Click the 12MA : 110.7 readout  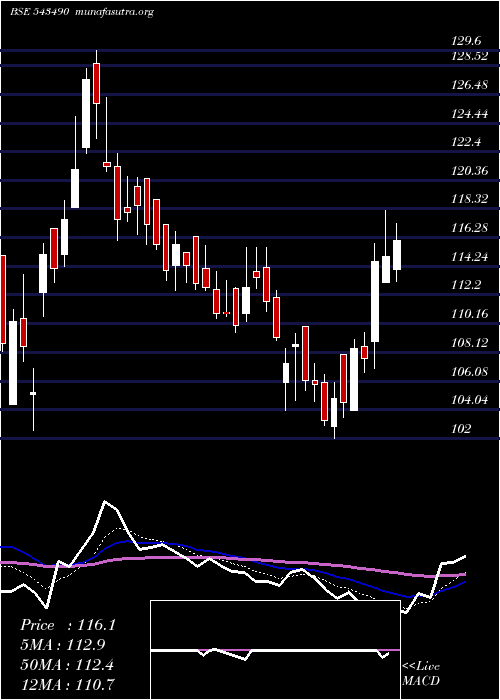tap(67, 683)
